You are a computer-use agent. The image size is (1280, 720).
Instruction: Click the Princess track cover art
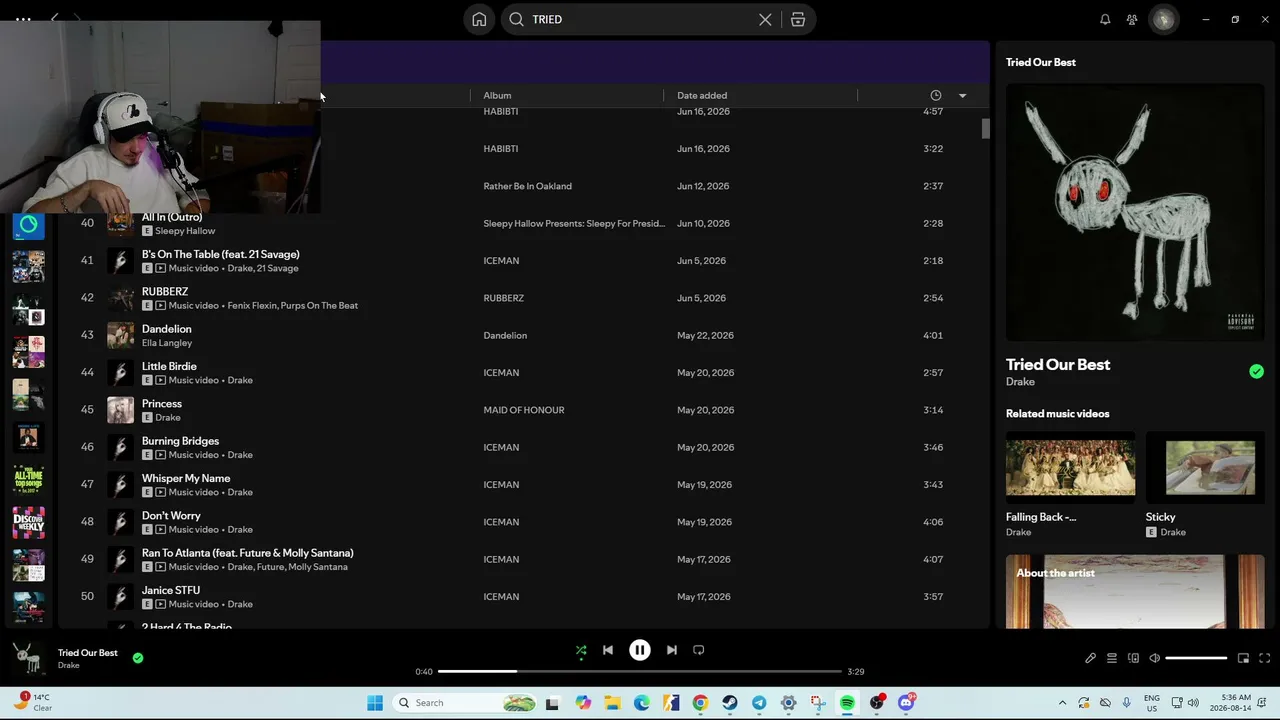[120, 410]
